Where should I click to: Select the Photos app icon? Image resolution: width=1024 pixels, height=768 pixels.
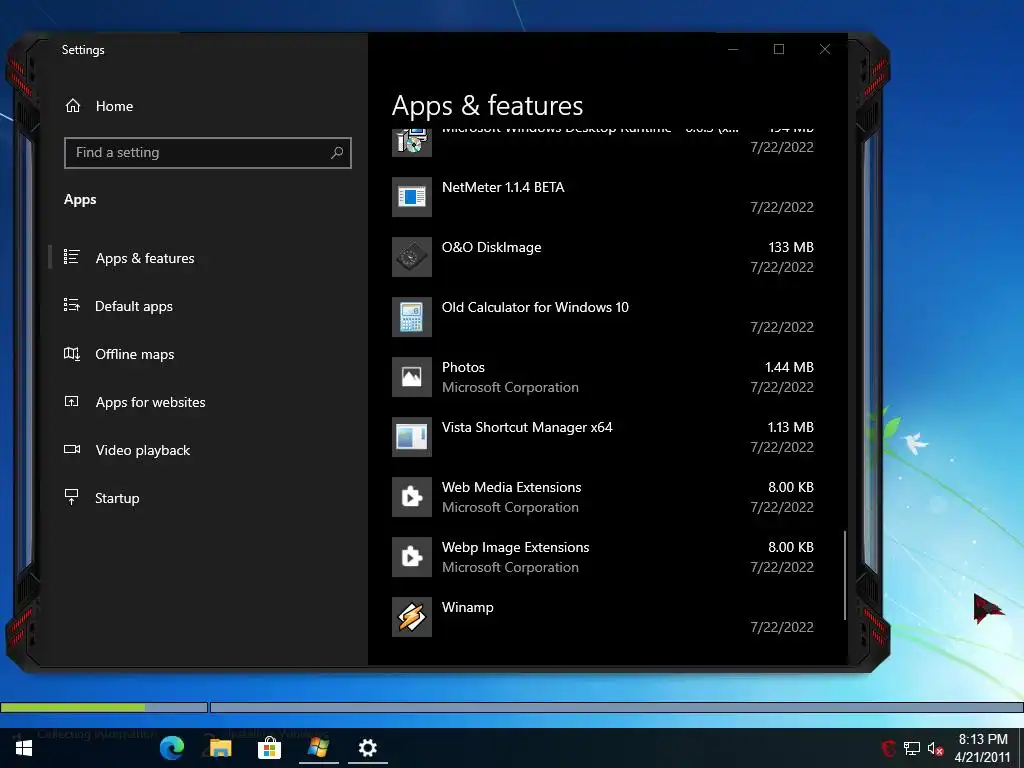(411, 377)
